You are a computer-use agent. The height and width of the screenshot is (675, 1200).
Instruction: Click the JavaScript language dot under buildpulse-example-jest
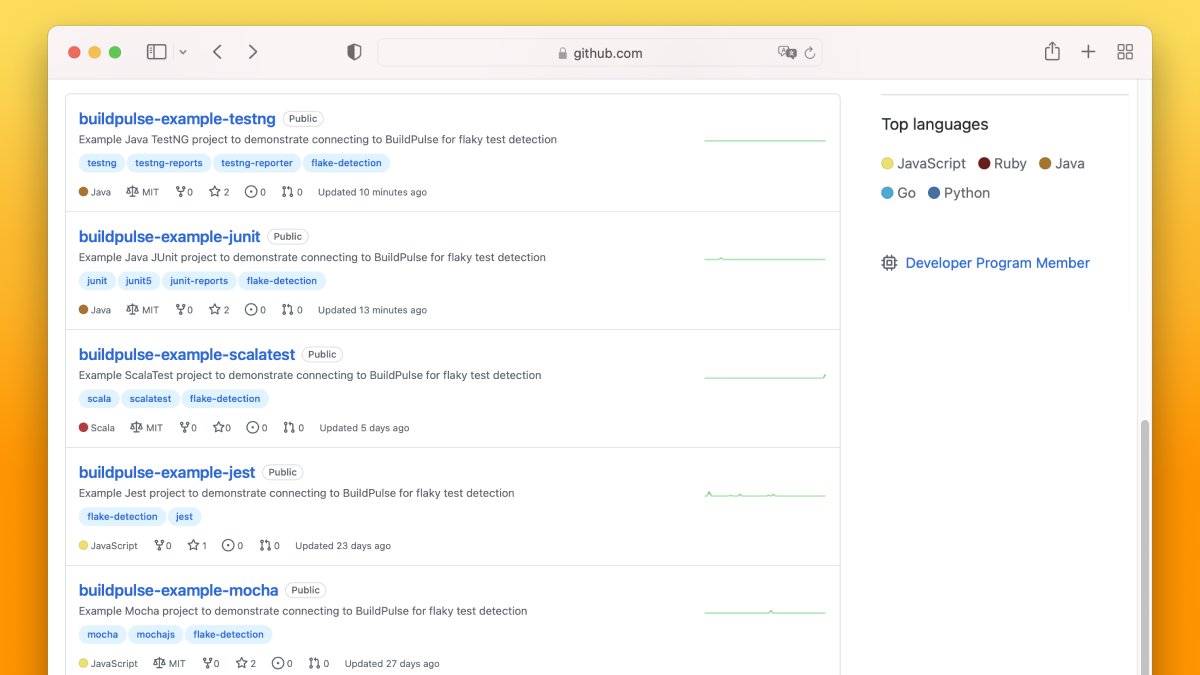[83, 545]
